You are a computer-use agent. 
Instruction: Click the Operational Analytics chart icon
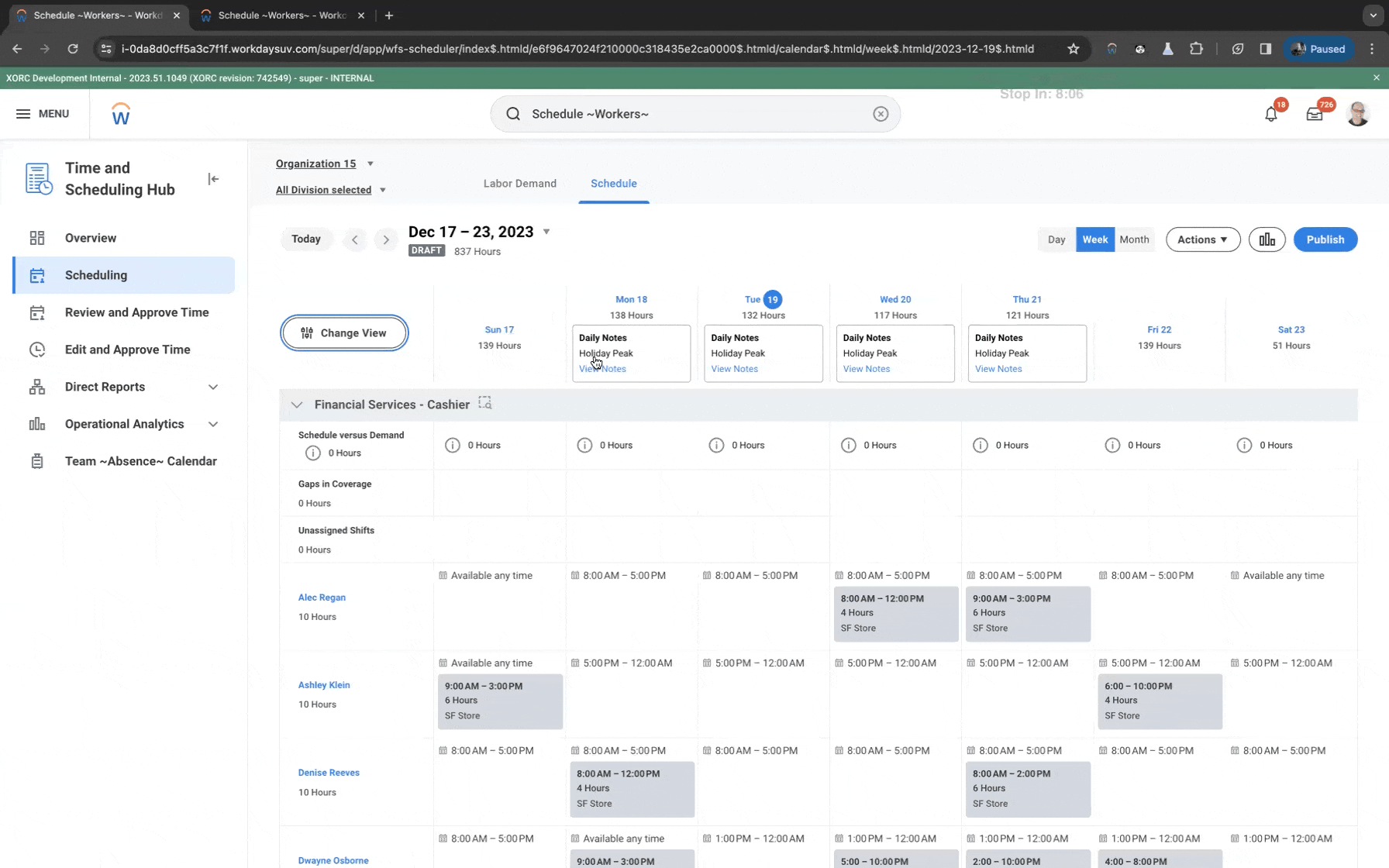[x=37, y=424]
